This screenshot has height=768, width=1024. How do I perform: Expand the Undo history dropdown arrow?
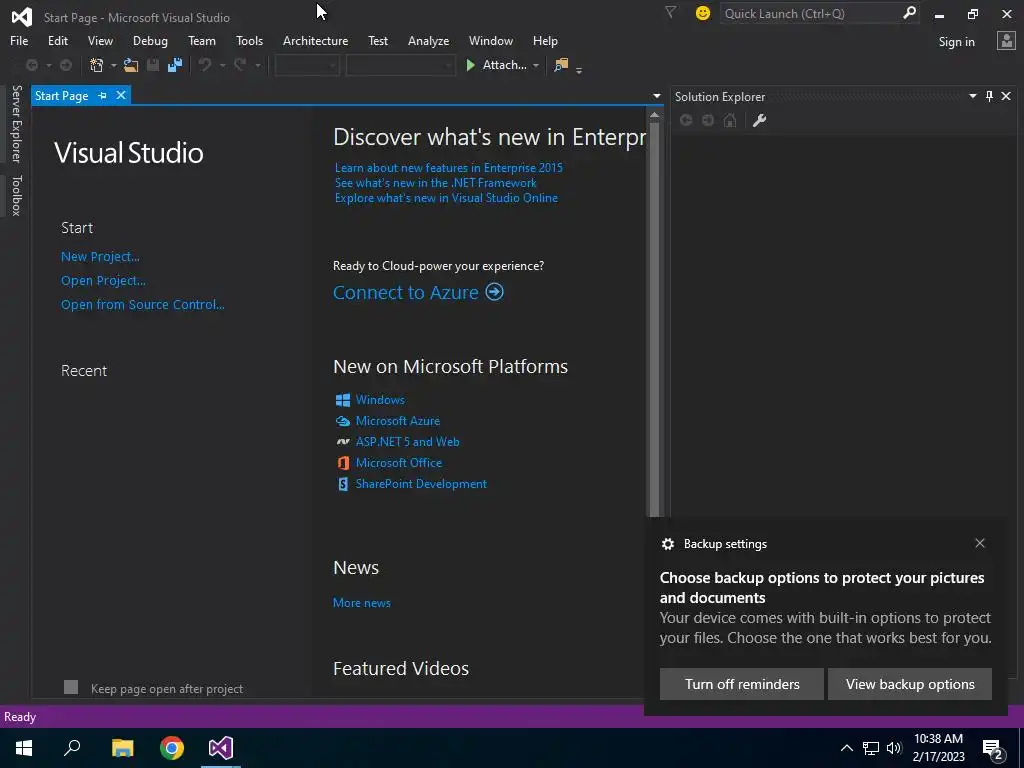tap(223, 65)
